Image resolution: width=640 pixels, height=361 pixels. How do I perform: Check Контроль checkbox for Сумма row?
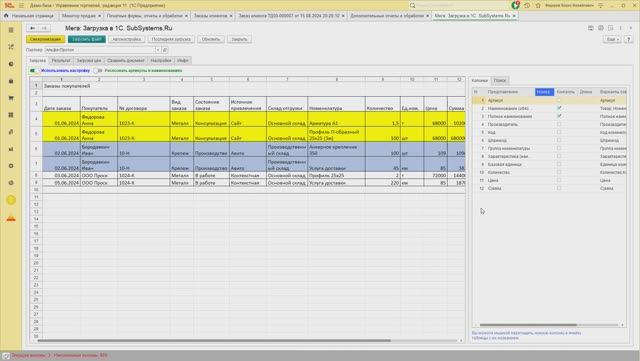559,188
